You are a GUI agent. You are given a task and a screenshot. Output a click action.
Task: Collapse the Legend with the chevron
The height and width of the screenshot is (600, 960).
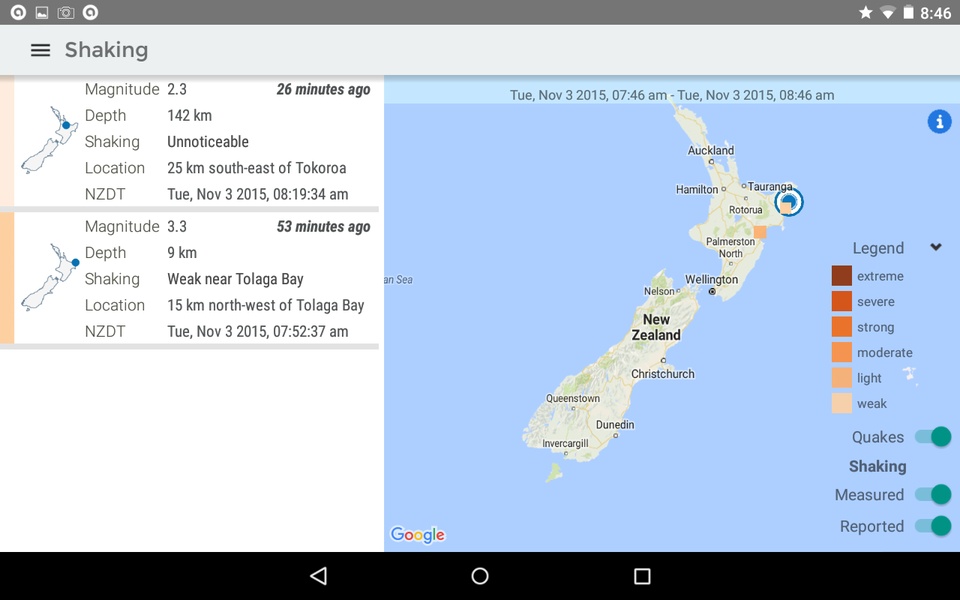[x=936, y=247]
